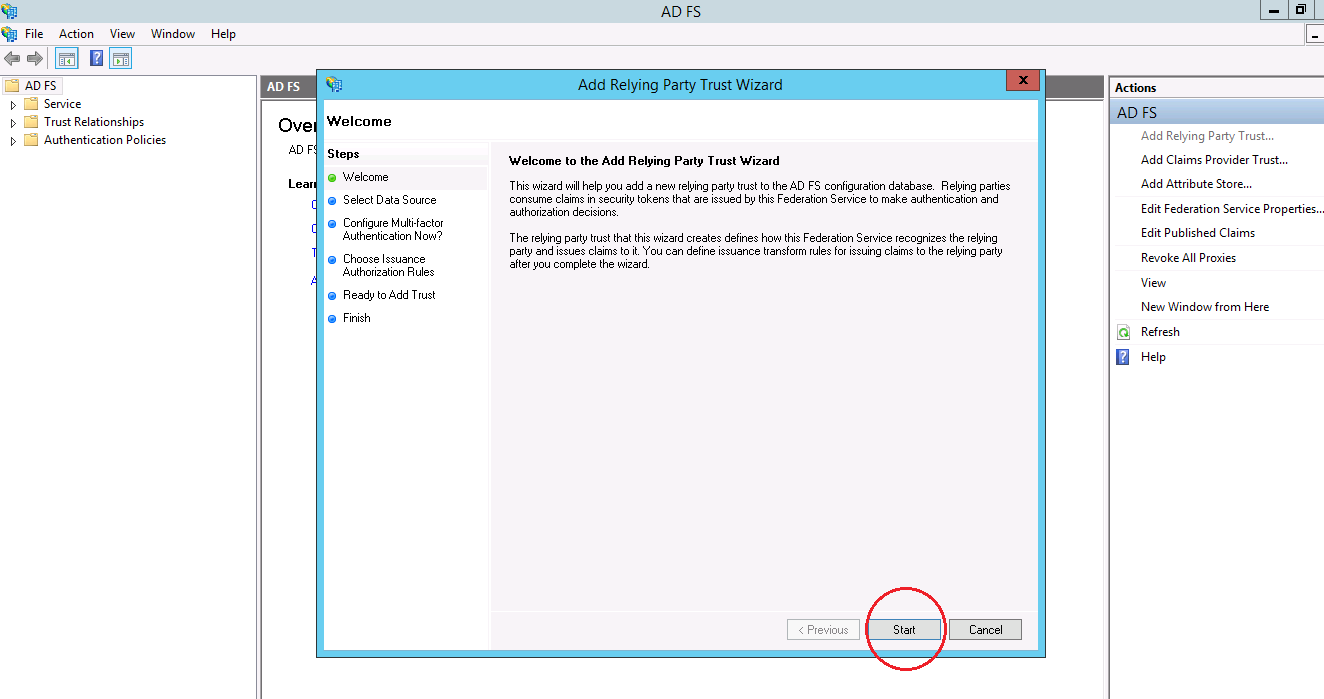Open the Action menu
This screenshot has width=1324, height=699.
pyautogui.click(x=76, y=34)
